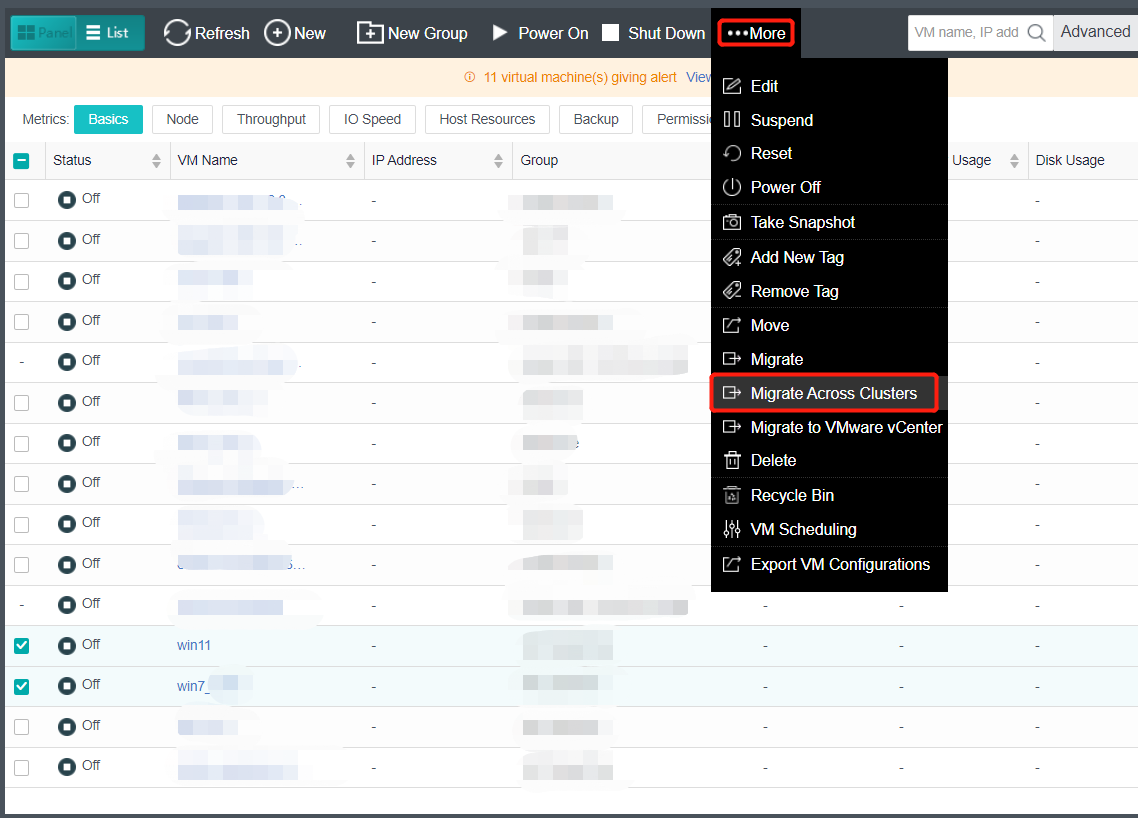Screen dimensions: 1138x818
Task: Open the More dropdown menu
Action: tap(756, 33)
